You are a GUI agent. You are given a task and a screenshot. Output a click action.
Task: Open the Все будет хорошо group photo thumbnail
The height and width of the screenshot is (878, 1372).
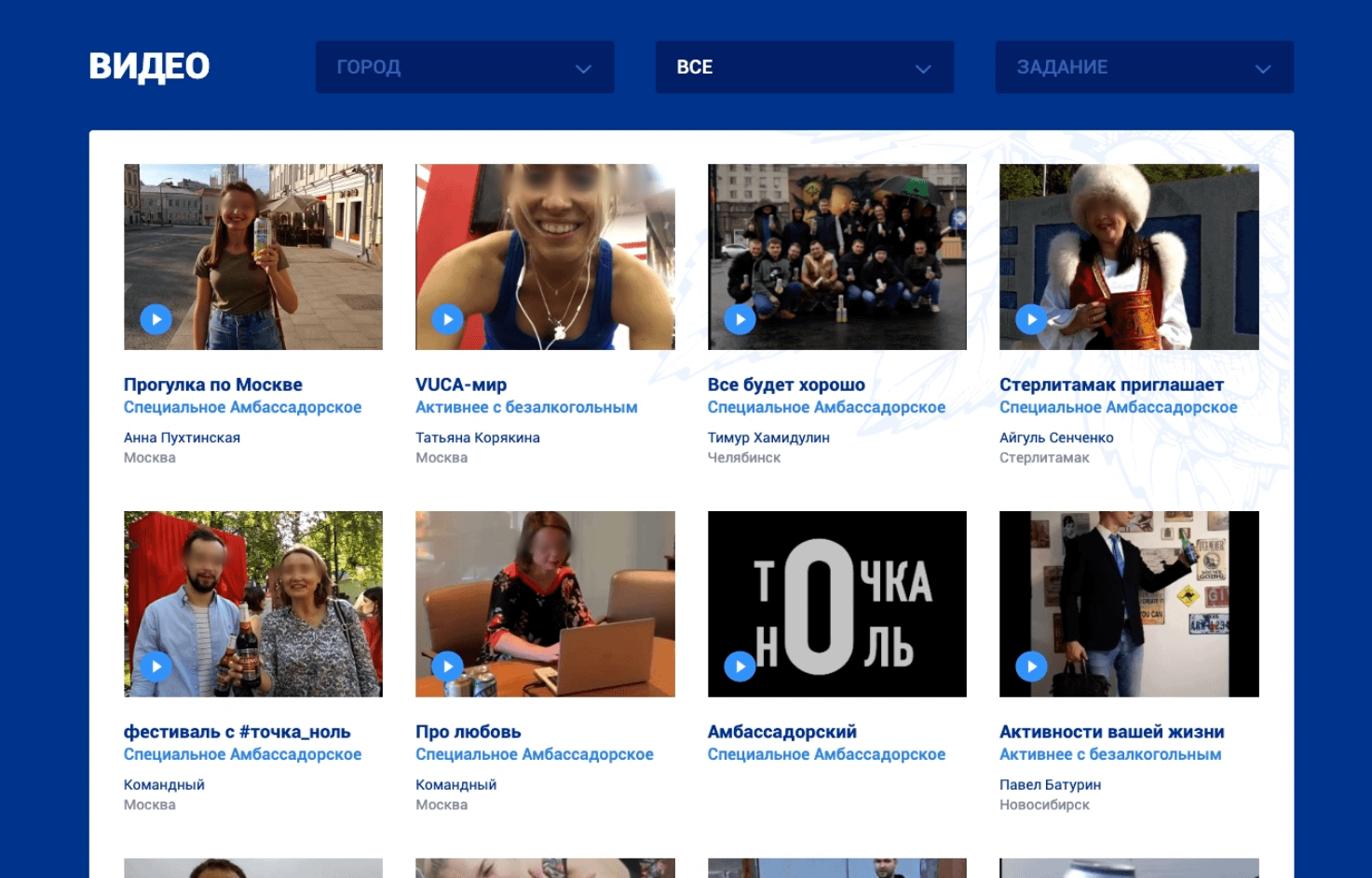tap(837, 257)
